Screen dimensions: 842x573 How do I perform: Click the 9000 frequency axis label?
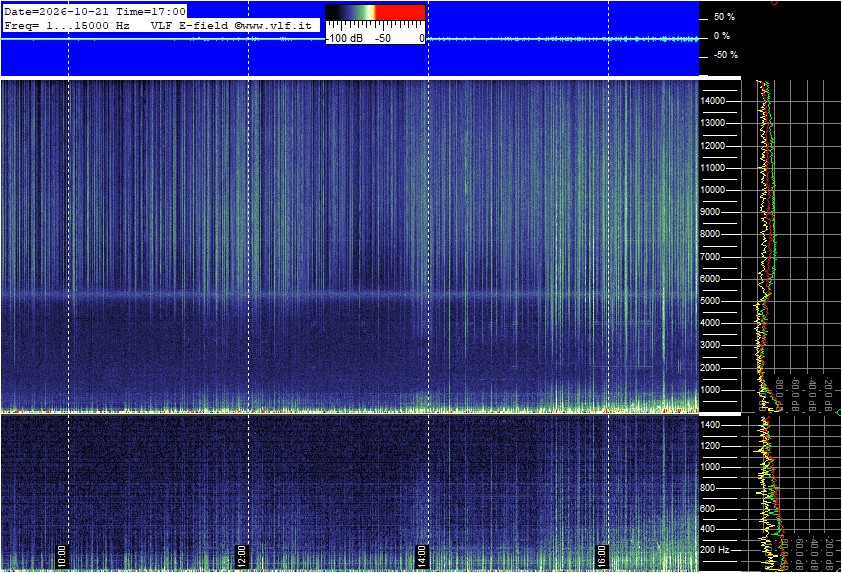(710, 212)
